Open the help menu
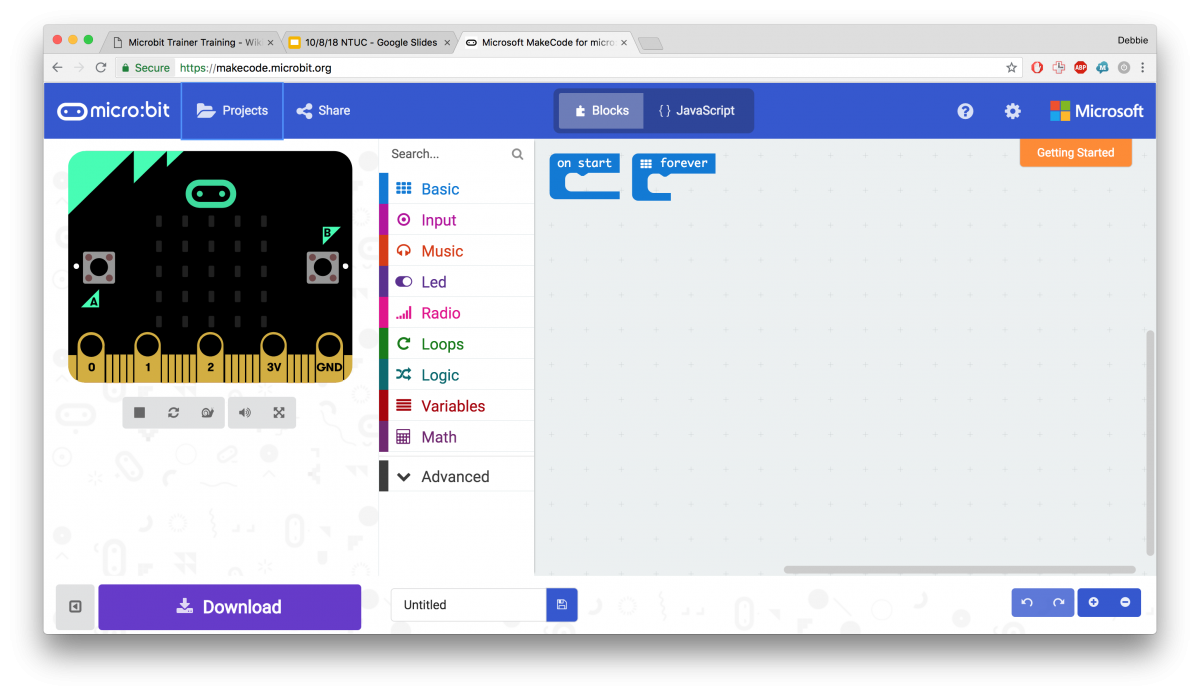 tap(964, 111)
